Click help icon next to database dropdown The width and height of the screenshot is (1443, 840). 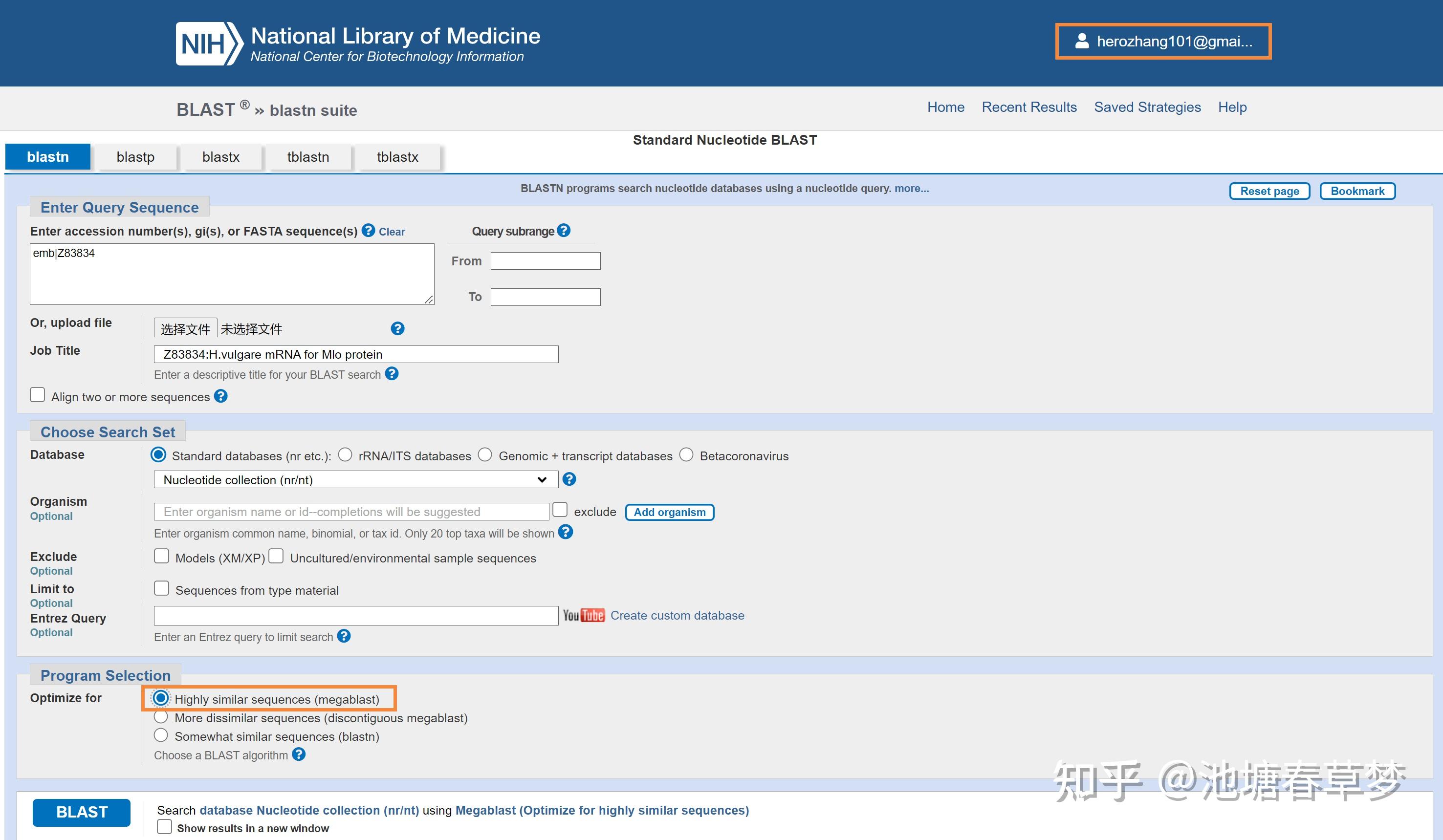pyautogui.click(x=568, y=479)
